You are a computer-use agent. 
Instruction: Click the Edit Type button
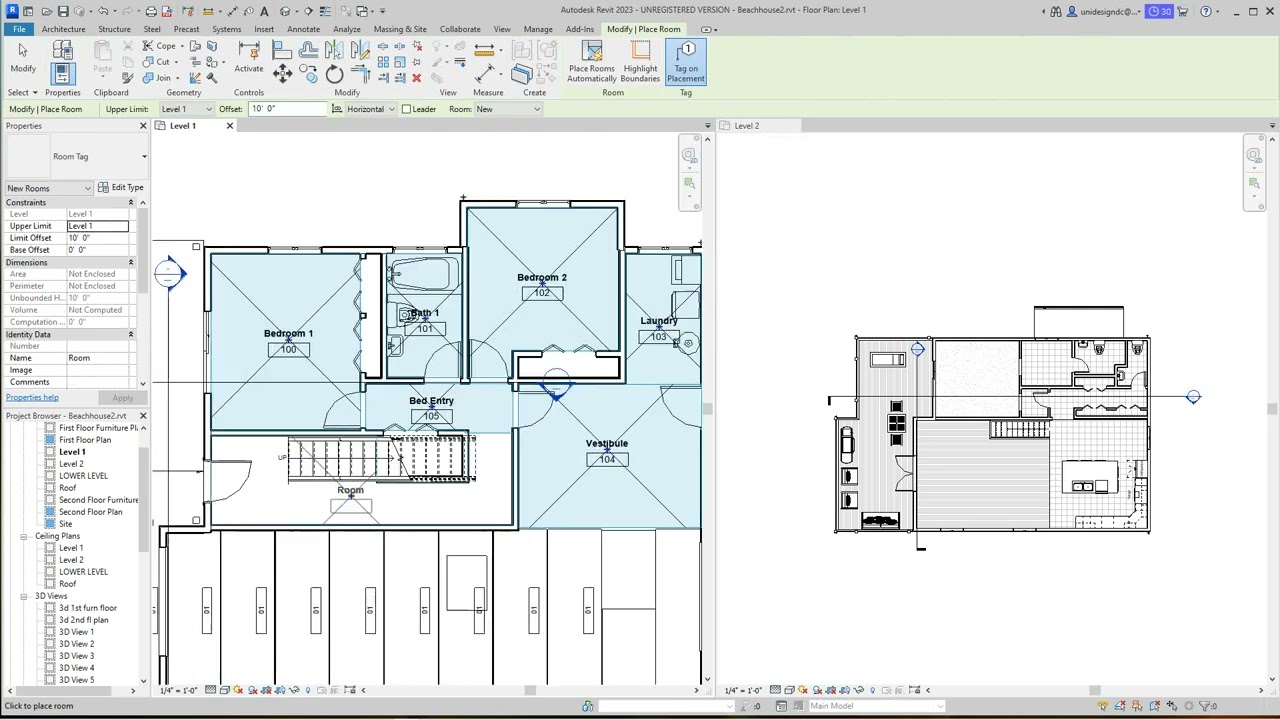point(121,188)
